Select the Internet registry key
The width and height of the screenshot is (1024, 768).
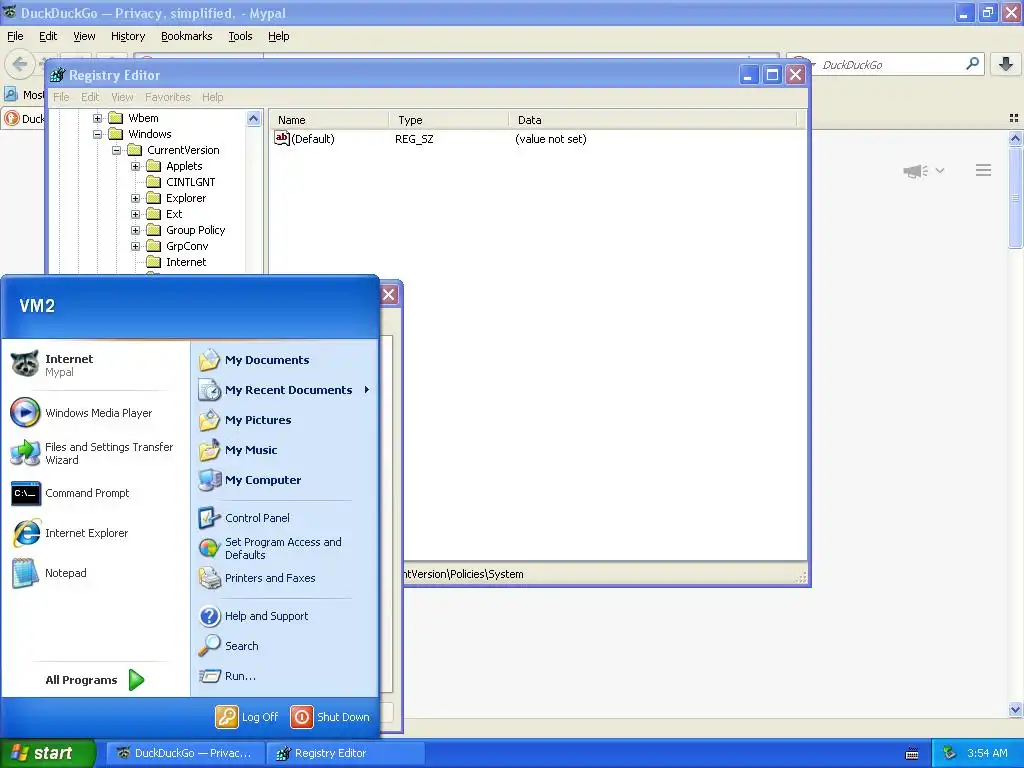(186, 262)
